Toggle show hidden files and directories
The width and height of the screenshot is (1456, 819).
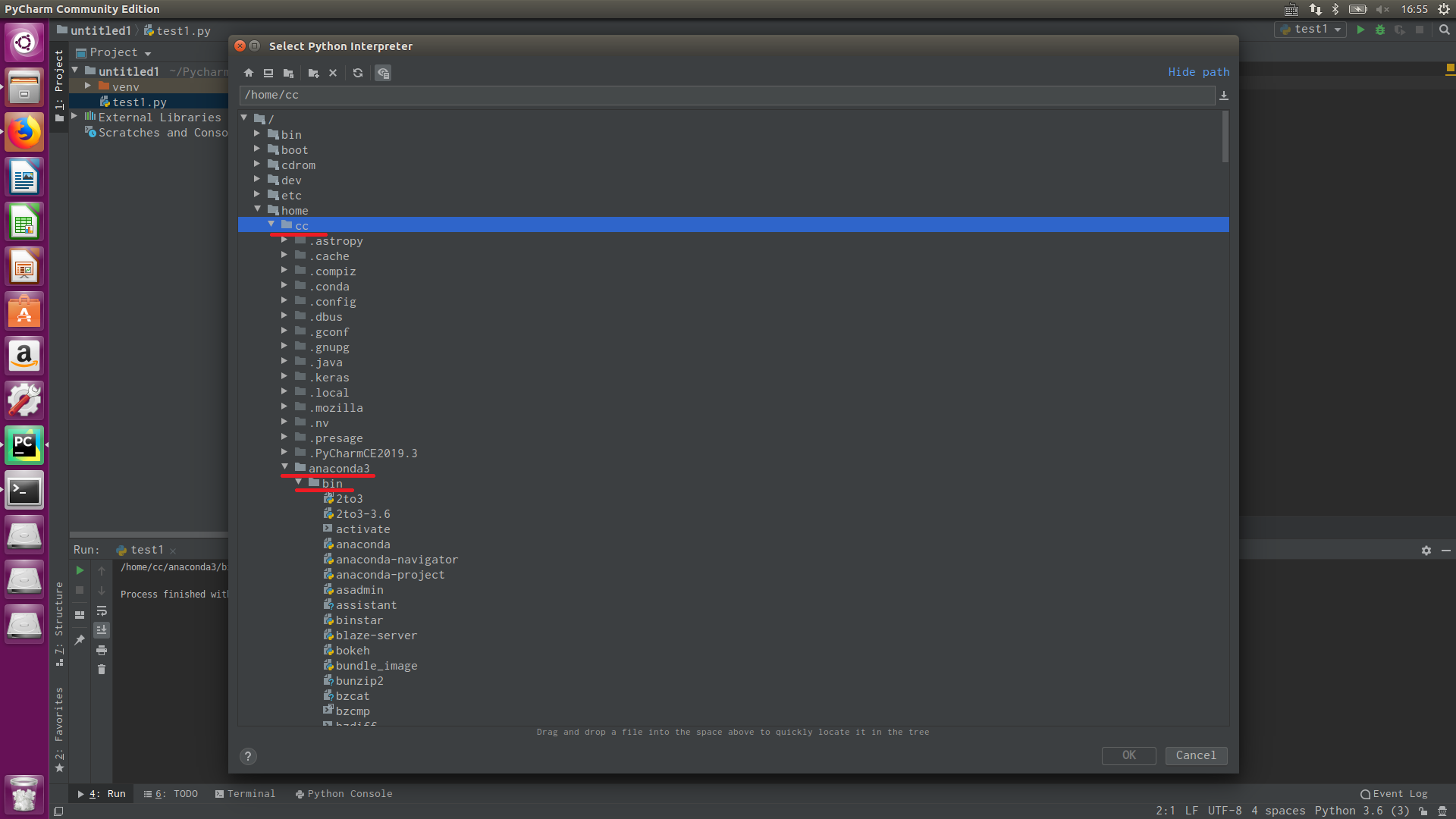coord(383,74)
